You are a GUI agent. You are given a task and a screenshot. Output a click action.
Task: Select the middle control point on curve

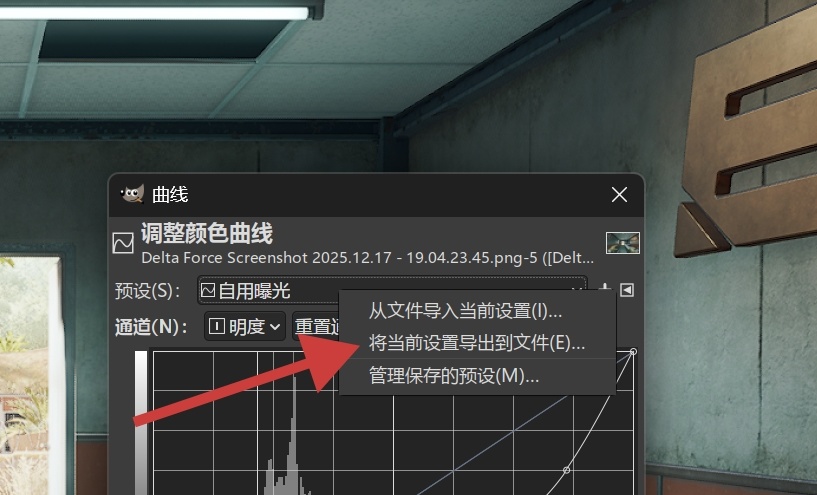[566, 470]
